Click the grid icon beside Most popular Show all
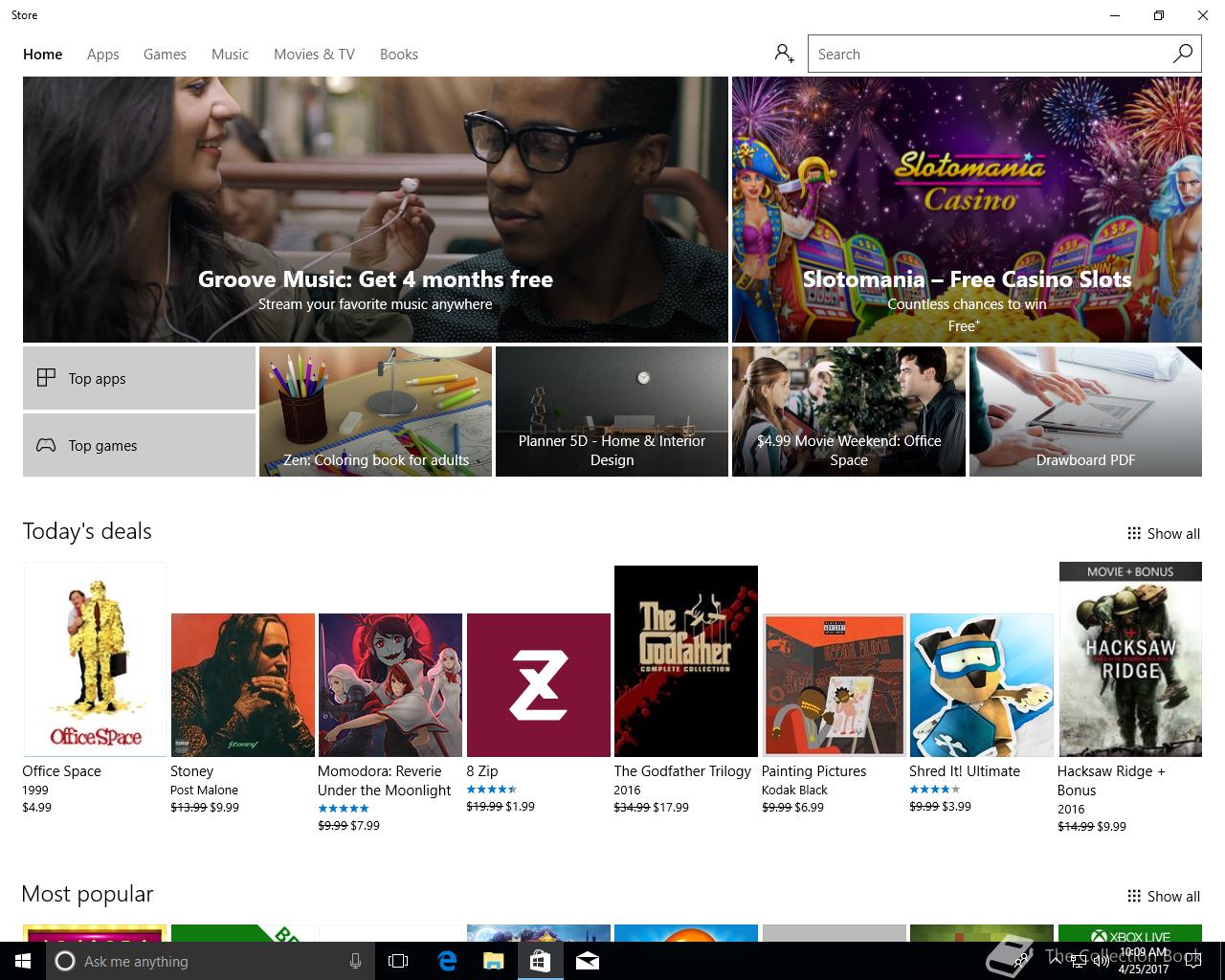 click(x=1134, y=896)
